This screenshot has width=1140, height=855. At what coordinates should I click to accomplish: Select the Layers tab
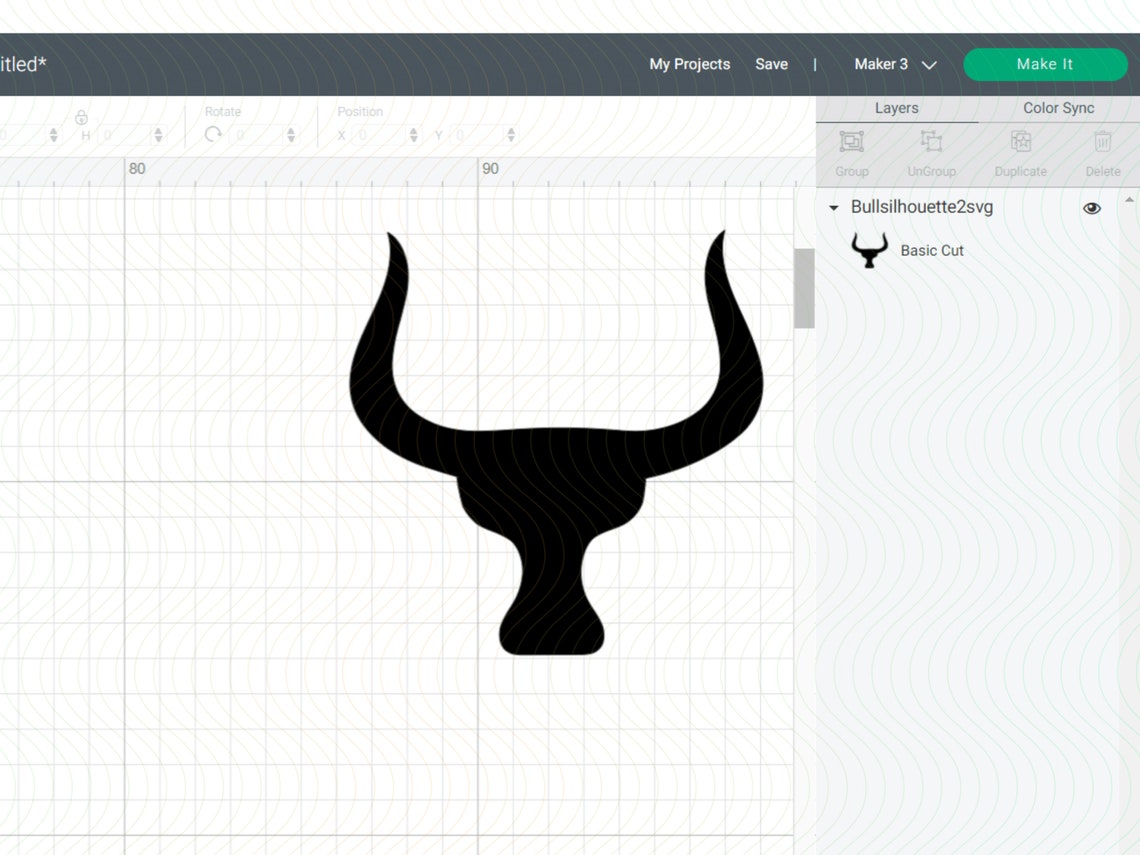896,108
